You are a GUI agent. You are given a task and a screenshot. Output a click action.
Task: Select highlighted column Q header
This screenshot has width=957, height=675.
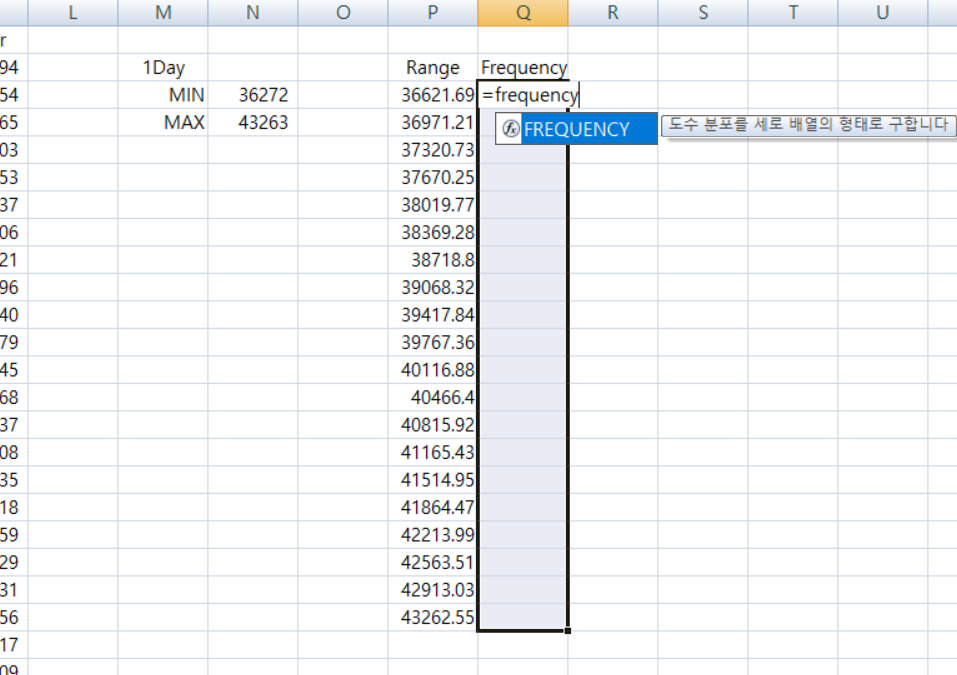click(x=523, y=12)
